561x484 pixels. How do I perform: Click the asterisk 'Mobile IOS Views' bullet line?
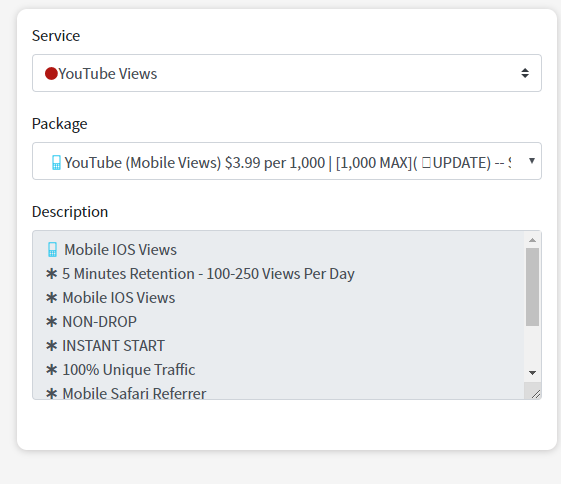pos(110,298)
